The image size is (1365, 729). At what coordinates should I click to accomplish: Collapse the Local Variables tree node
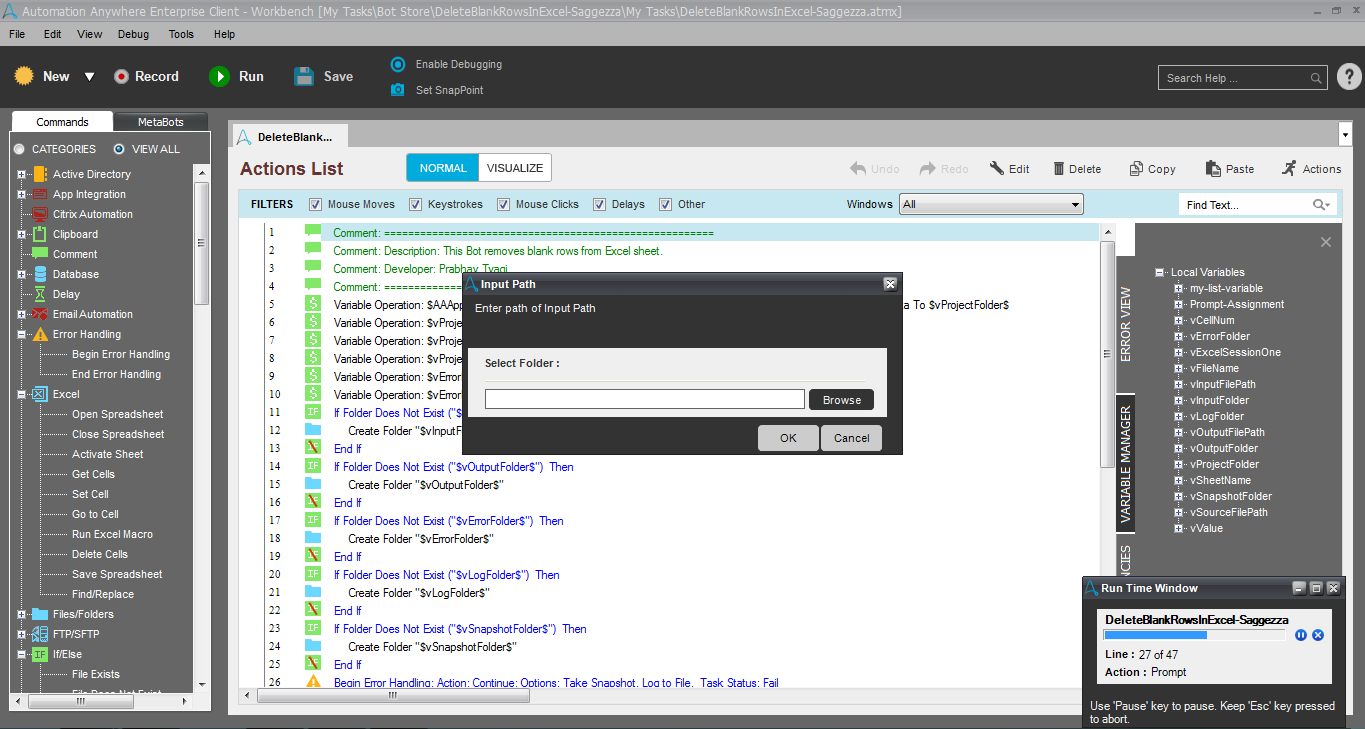1160,272
